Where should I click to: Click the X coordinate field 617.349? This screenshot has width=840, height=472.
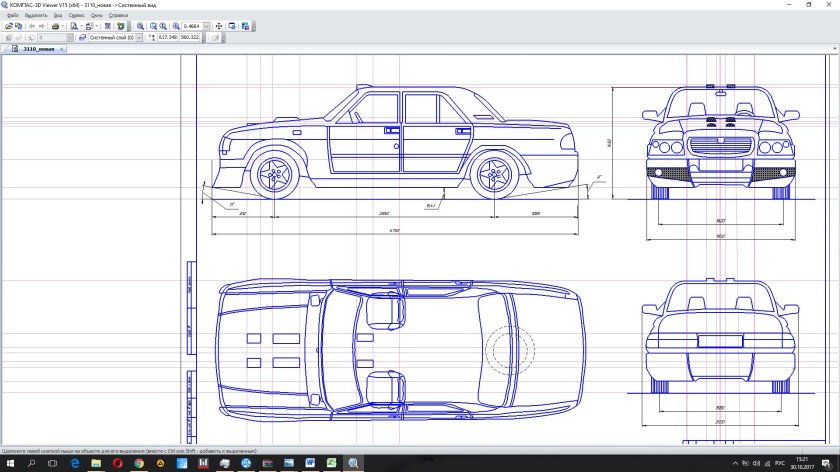pyautogui.click(x=166, y=37)
